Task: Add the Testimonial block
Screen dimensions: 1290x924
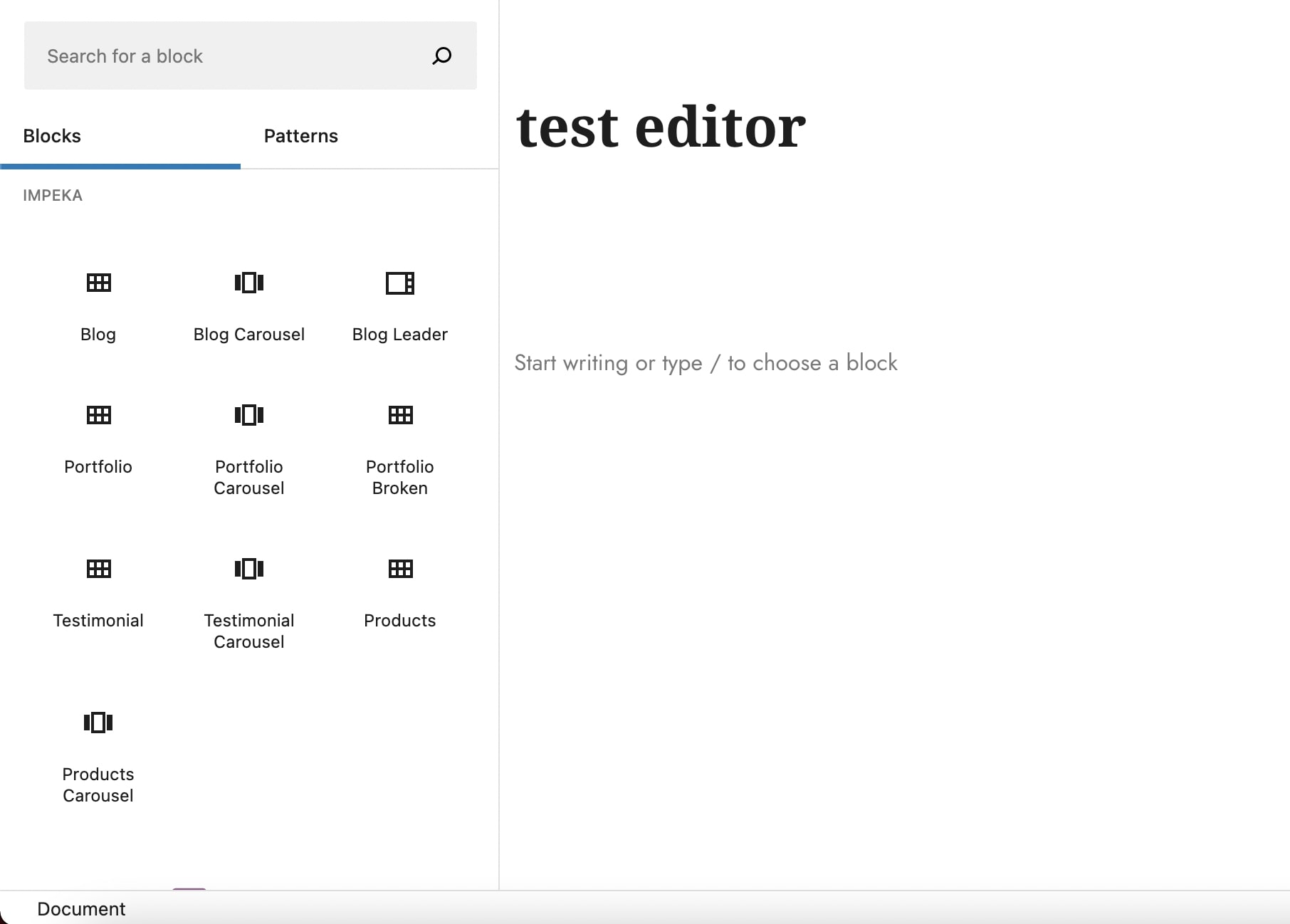Action: (x=98, y=591)
